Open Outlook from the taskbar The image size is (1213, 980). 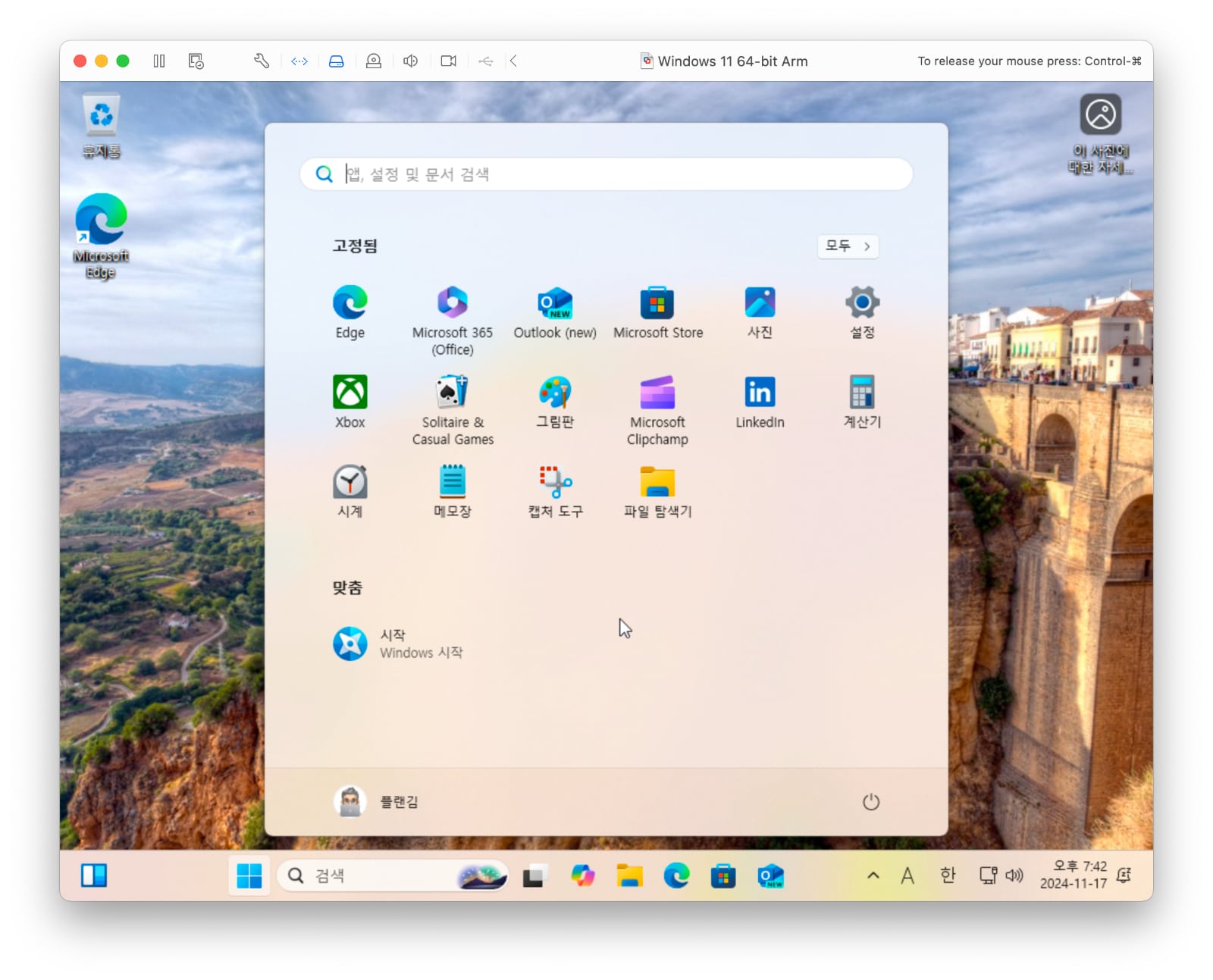point(770,875)
